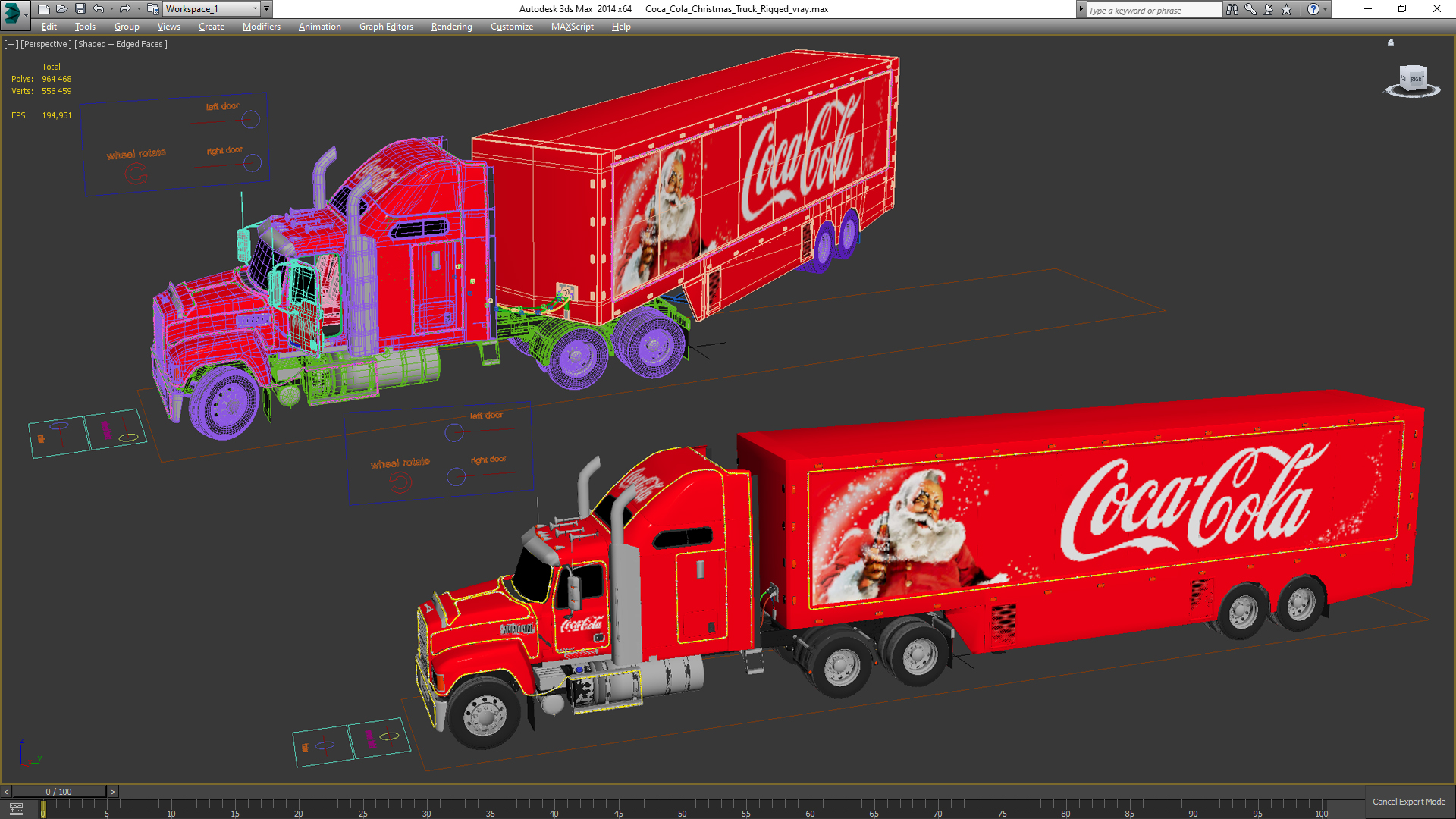Undo the last action with arrow icon
The image size is (1456, 819).
98,9
